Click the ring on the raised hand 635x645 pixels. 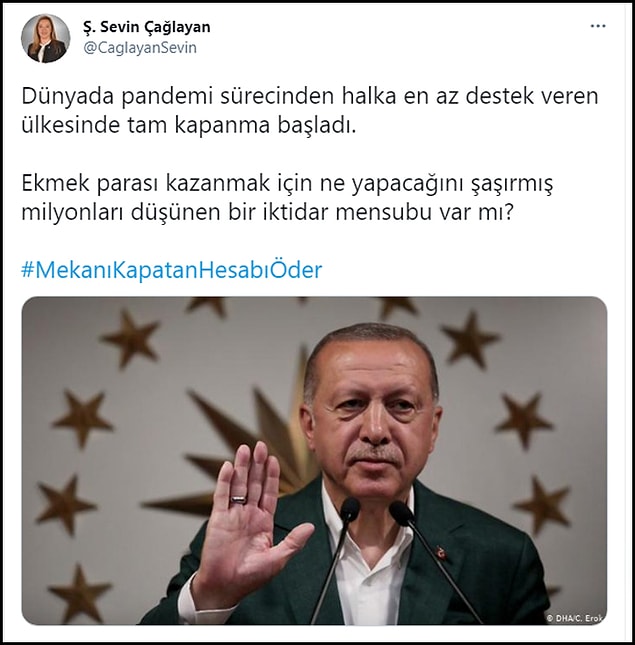[239, 499]
